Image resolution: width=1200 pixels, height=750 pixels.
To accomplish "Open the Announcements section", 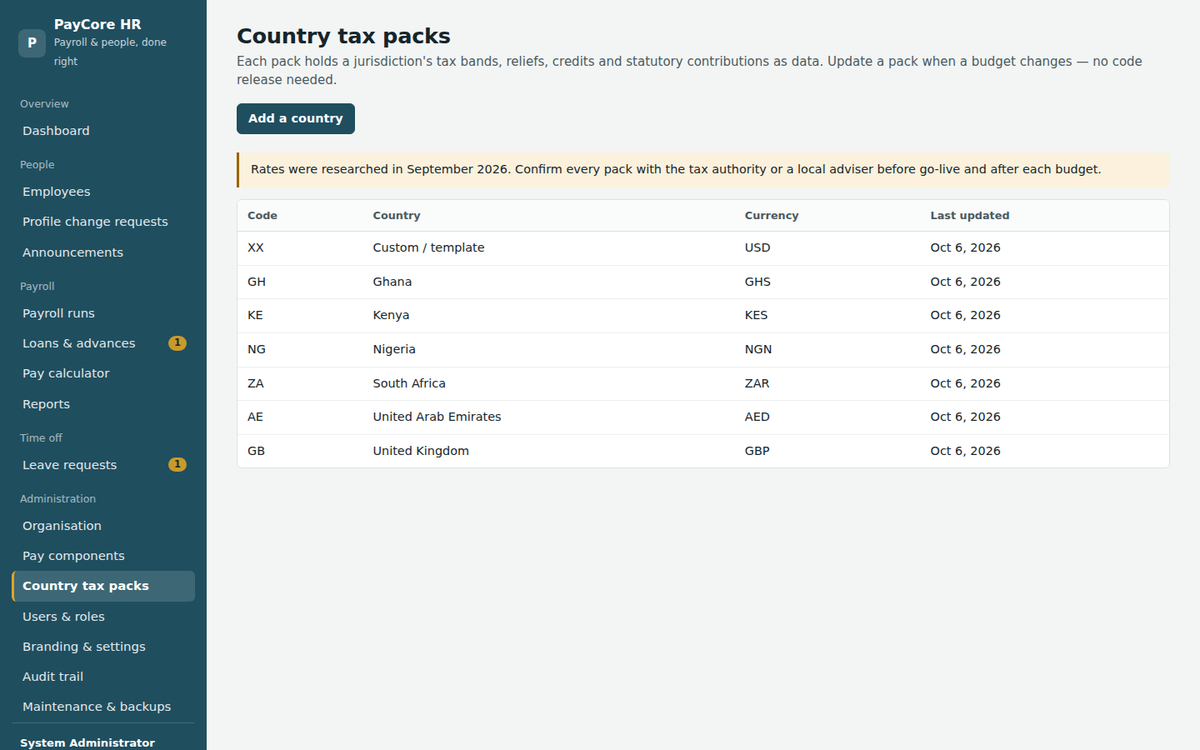I will pyautogui.click(x=103, y=253).
